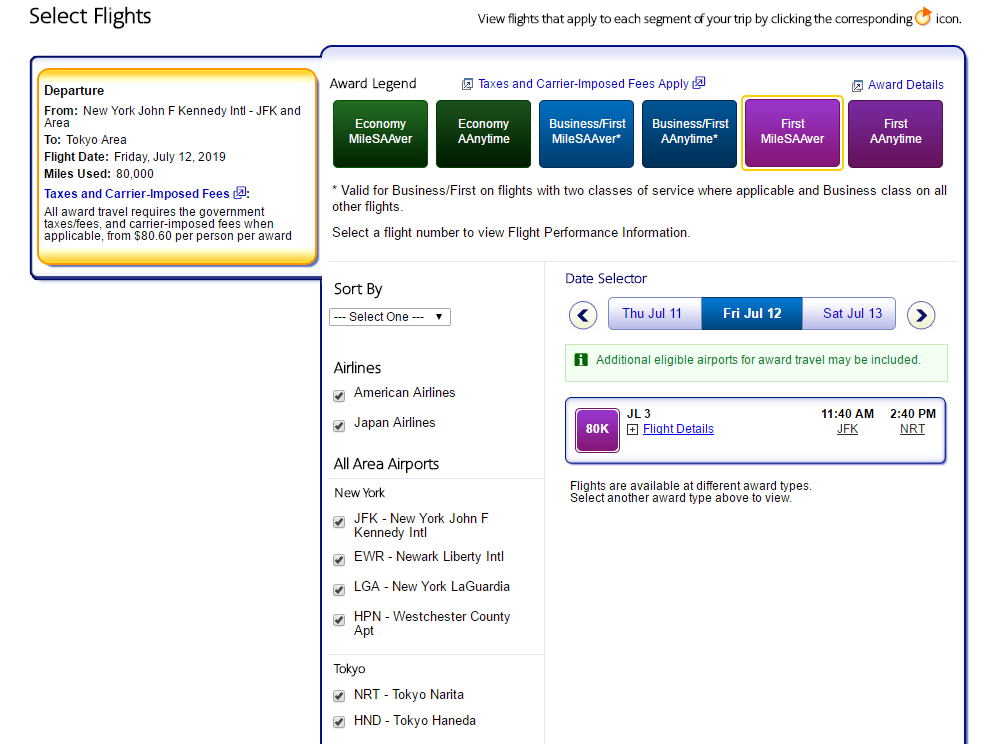Image resolution: width=985 pixels, height=744 pixels.
Task: Switch to Thu Jul 11 date tab
Action: click(655, 314)
